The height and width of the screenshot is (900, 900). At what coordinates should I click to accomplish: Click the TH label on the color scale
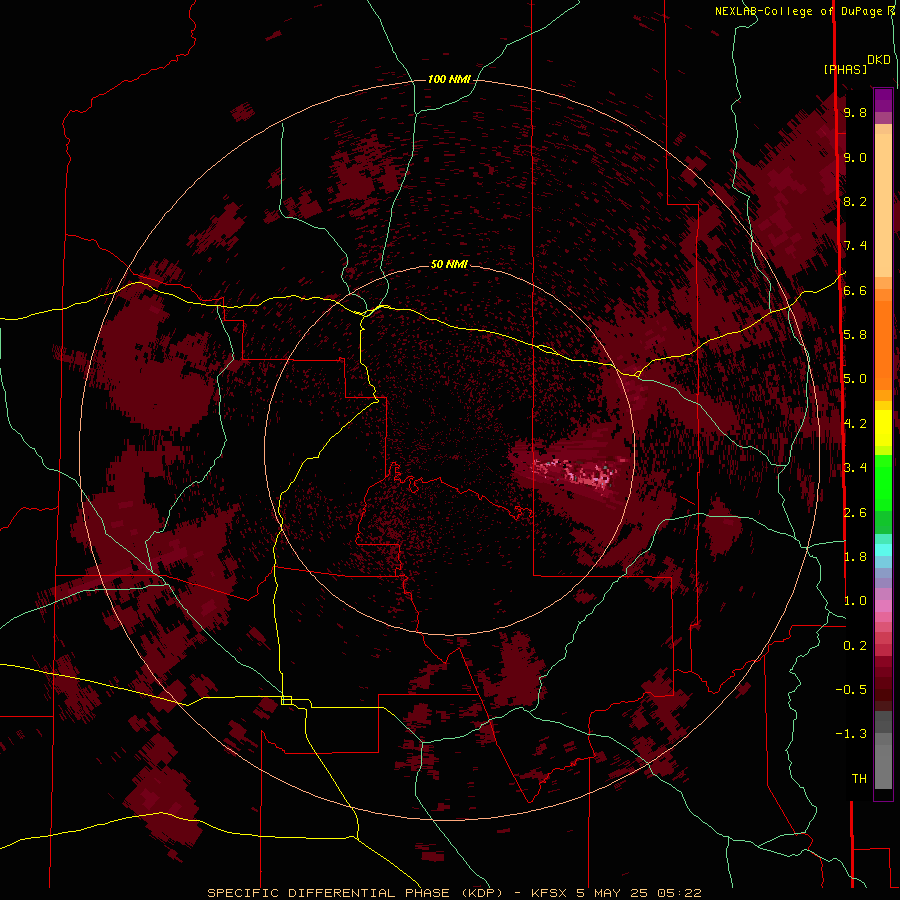[x=859, y=778]
